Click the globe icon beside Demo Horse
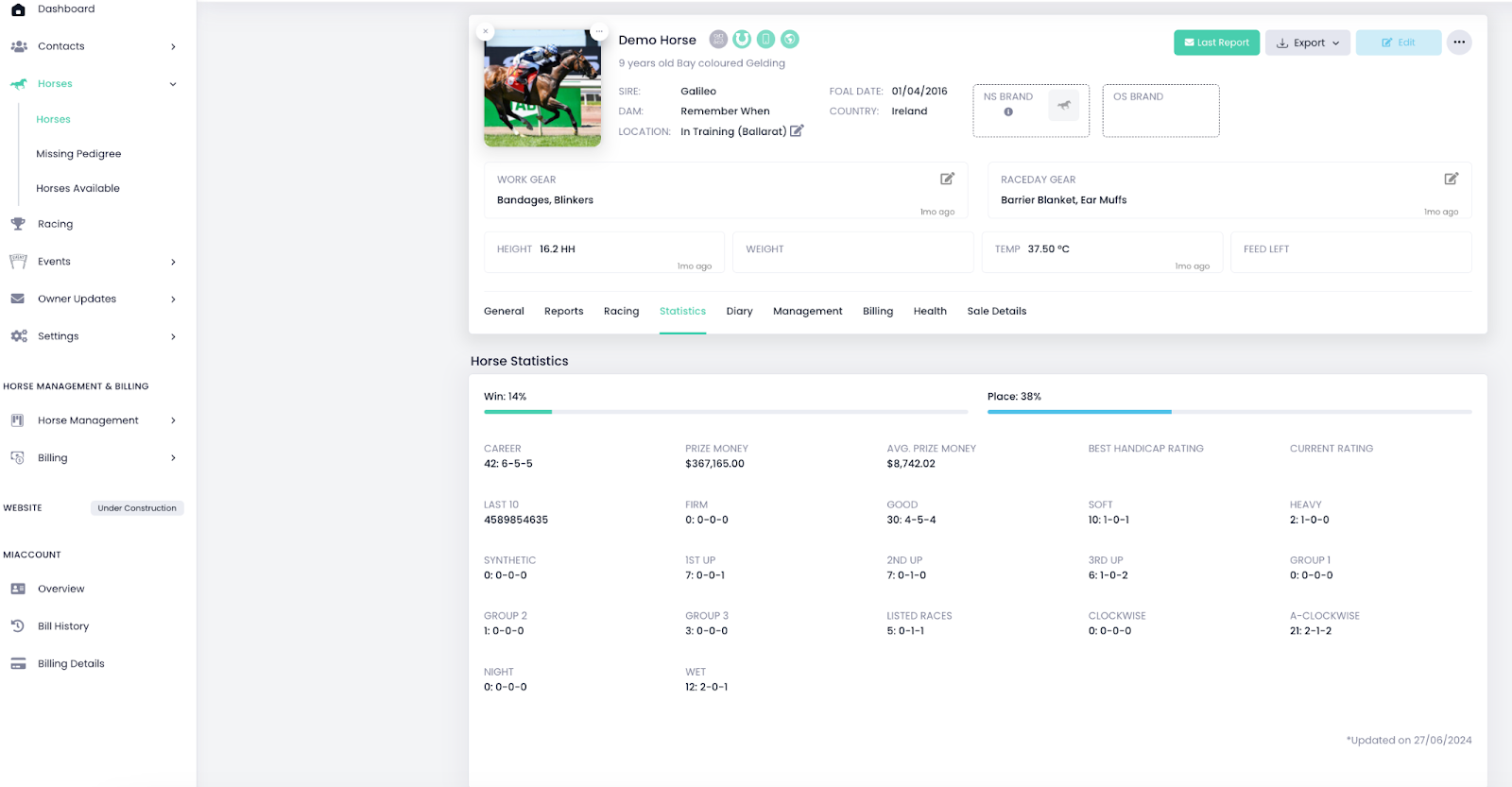 point(790,39)
